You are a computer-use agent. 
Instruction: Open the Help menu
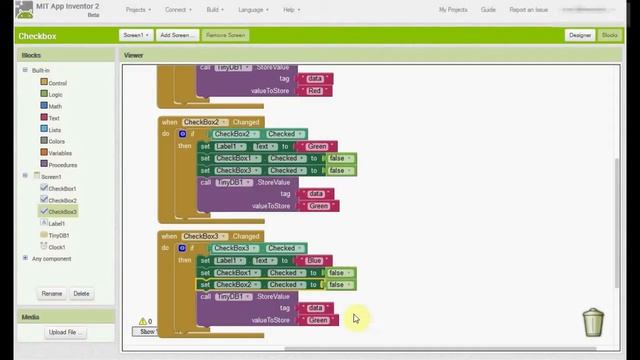tap(291, 9)
